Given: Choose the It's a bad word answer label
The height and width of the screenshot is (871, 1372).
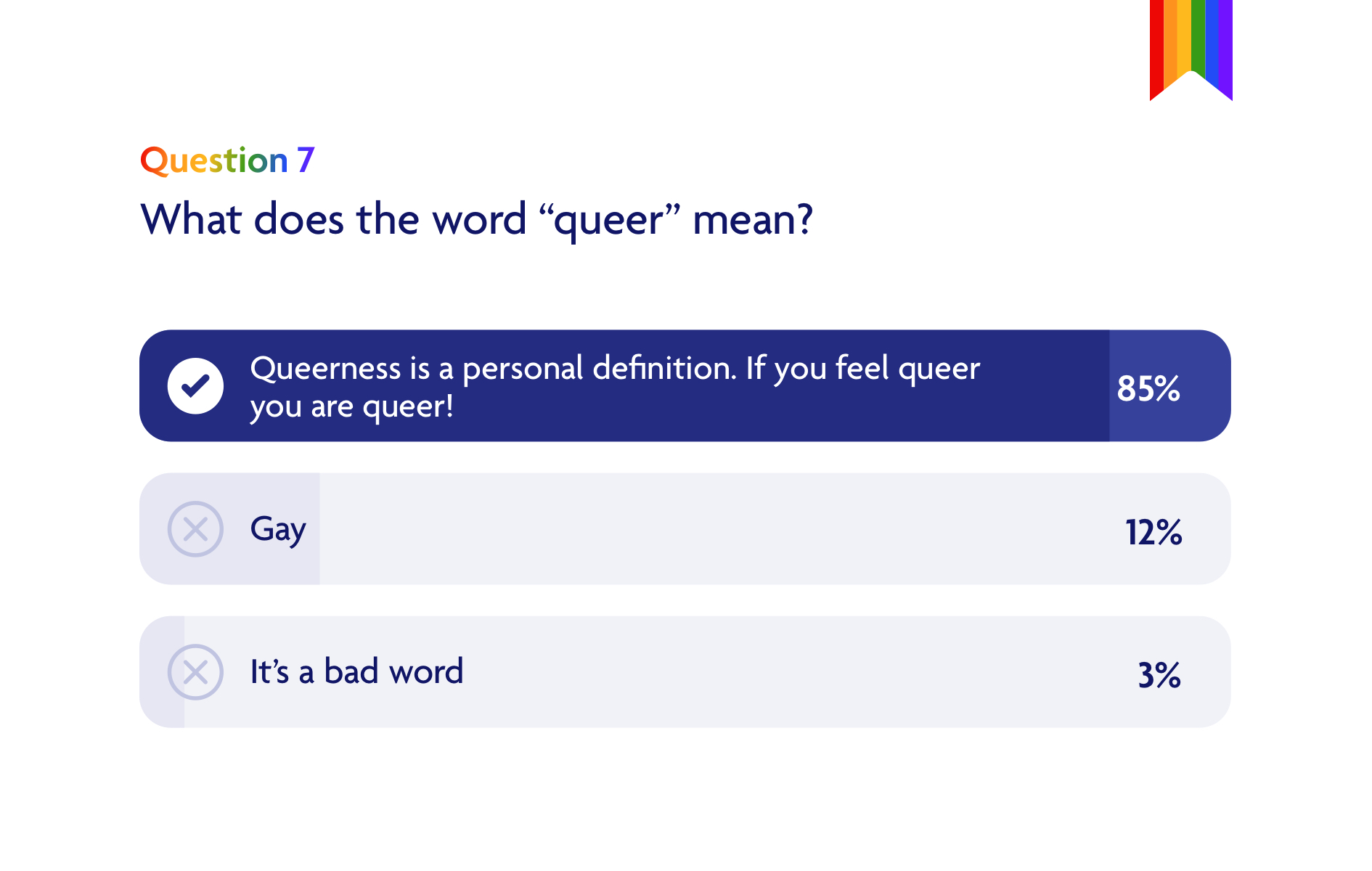Looking at the screenshot, I should tap(356, 672).
